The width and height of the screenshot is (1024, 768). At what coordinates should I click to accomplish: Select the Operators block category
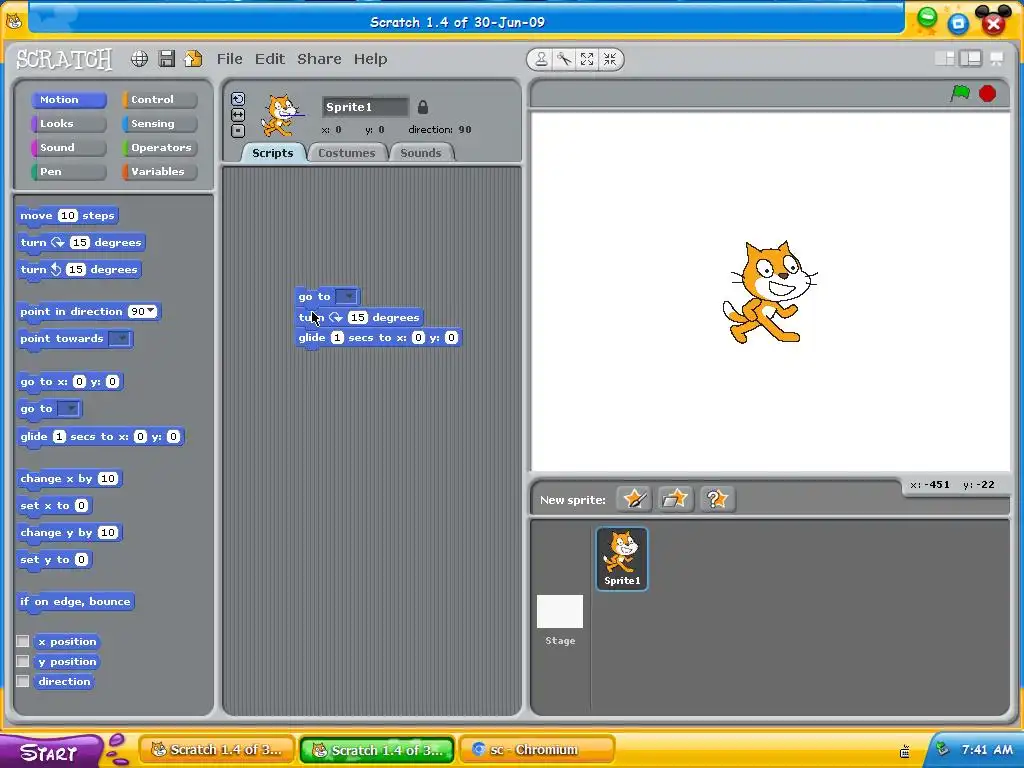[x=159, y=148]
